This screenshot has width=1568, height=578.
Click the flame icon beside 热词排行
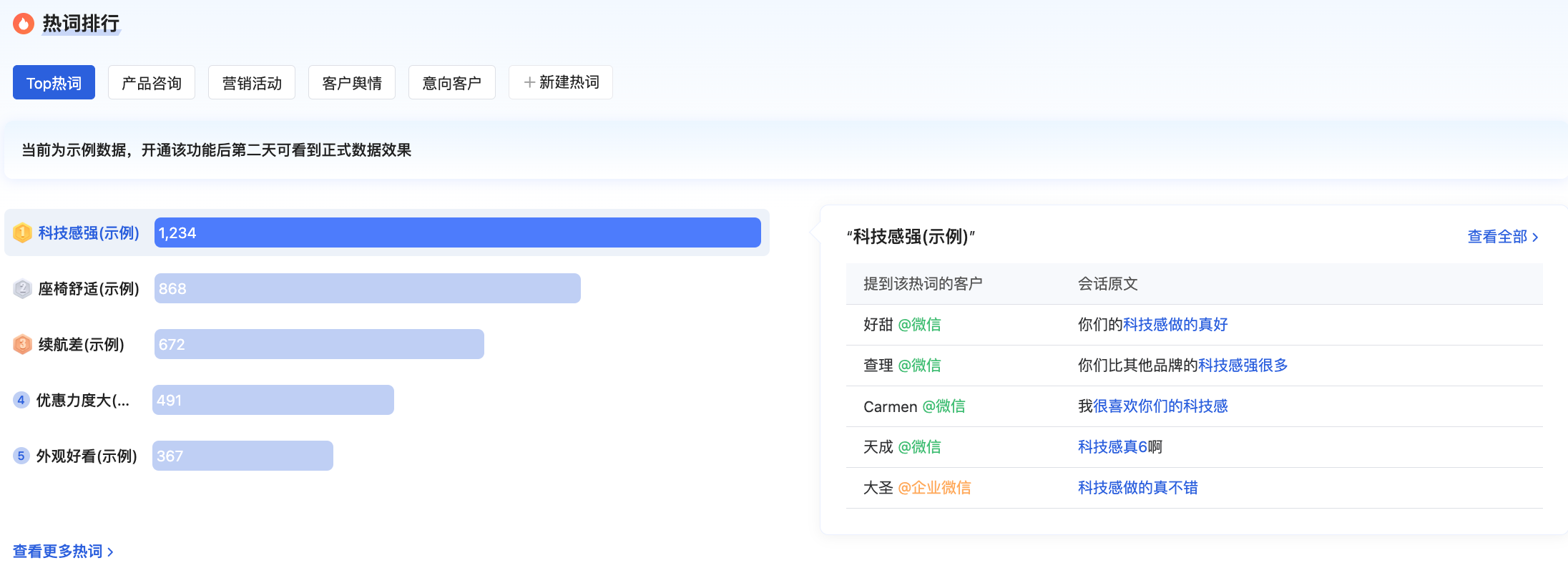tap(24, 24)
